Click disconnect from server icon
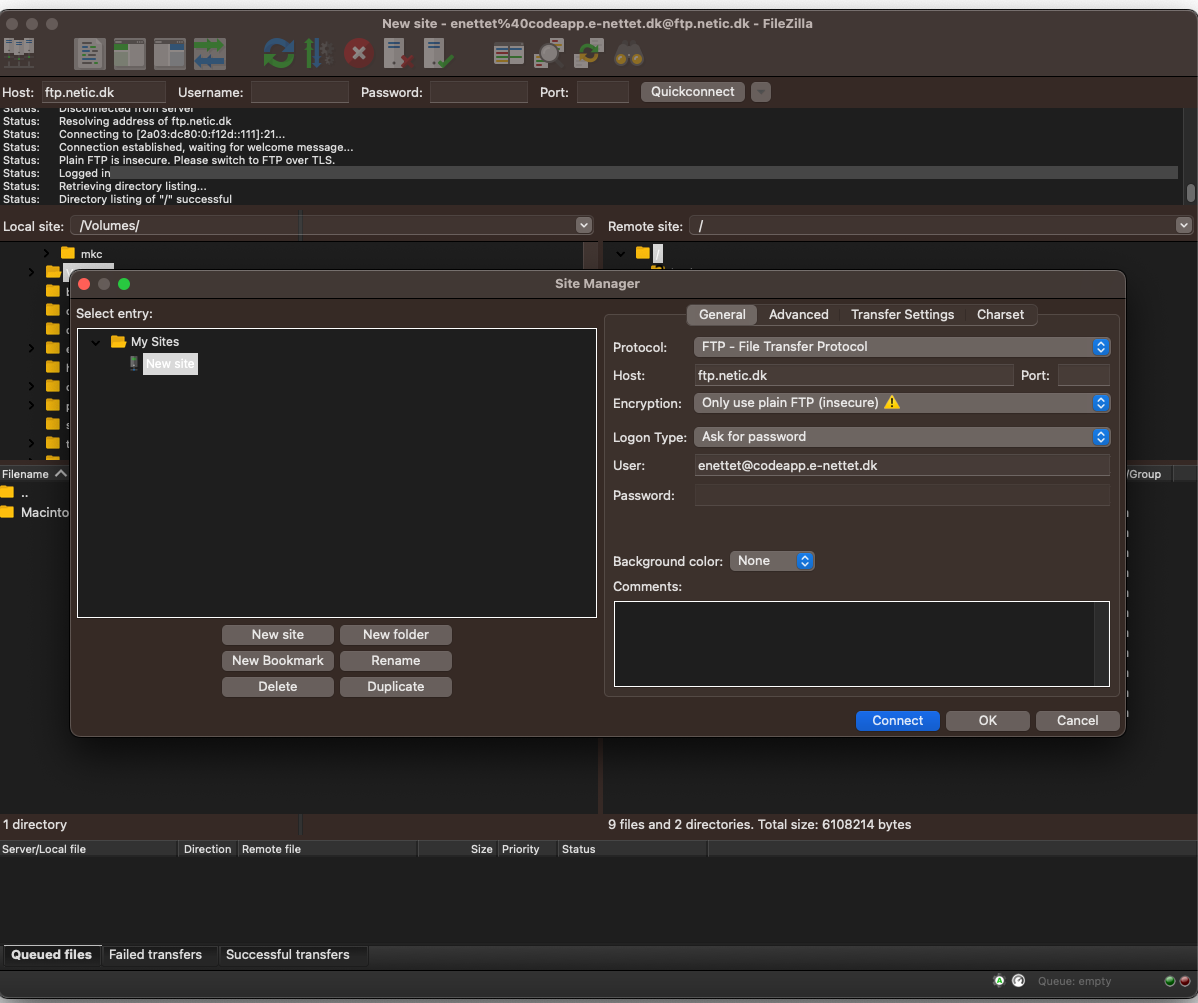1198x1003 pixels. (398, 53)
